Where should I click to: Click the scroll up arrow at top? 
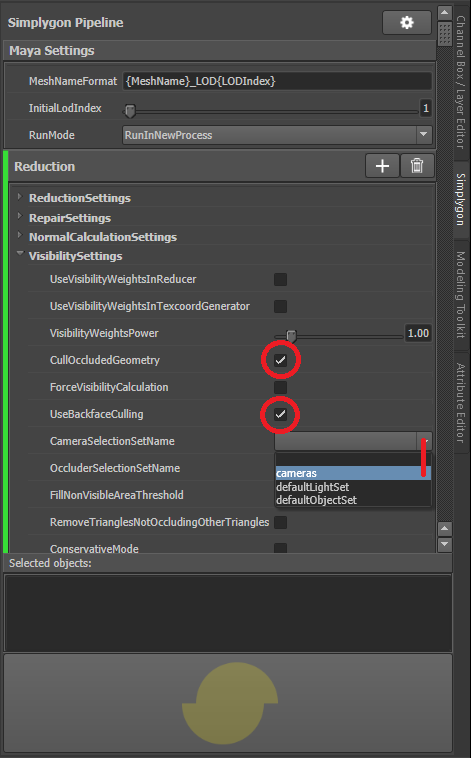[x=444, y=13]
